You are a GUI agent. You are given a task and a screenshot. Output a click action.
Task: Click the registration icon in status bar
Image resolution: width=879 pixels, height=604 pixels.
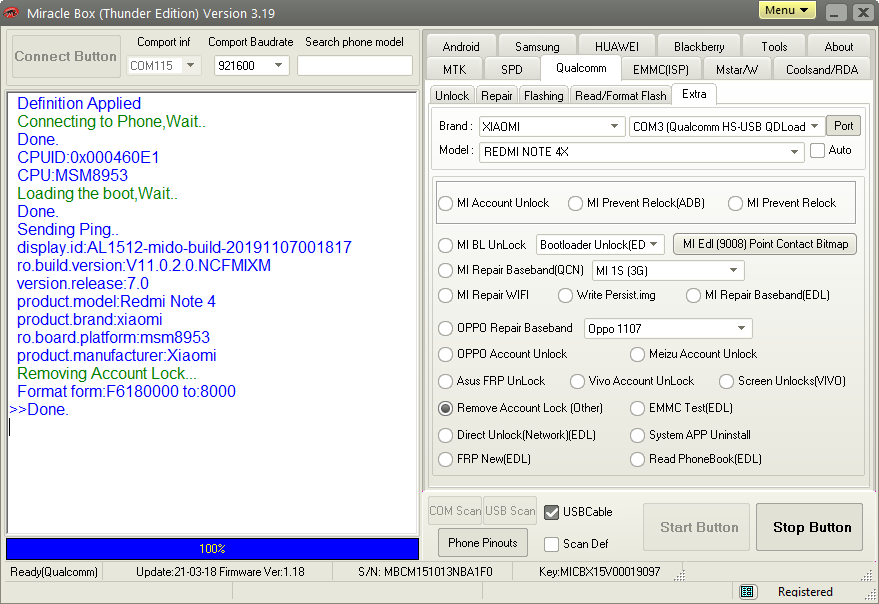click(747, 592)
